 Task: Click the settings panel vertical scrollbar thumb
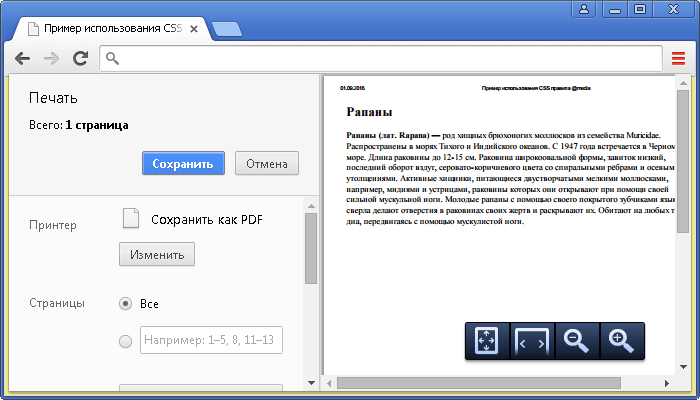311,248
